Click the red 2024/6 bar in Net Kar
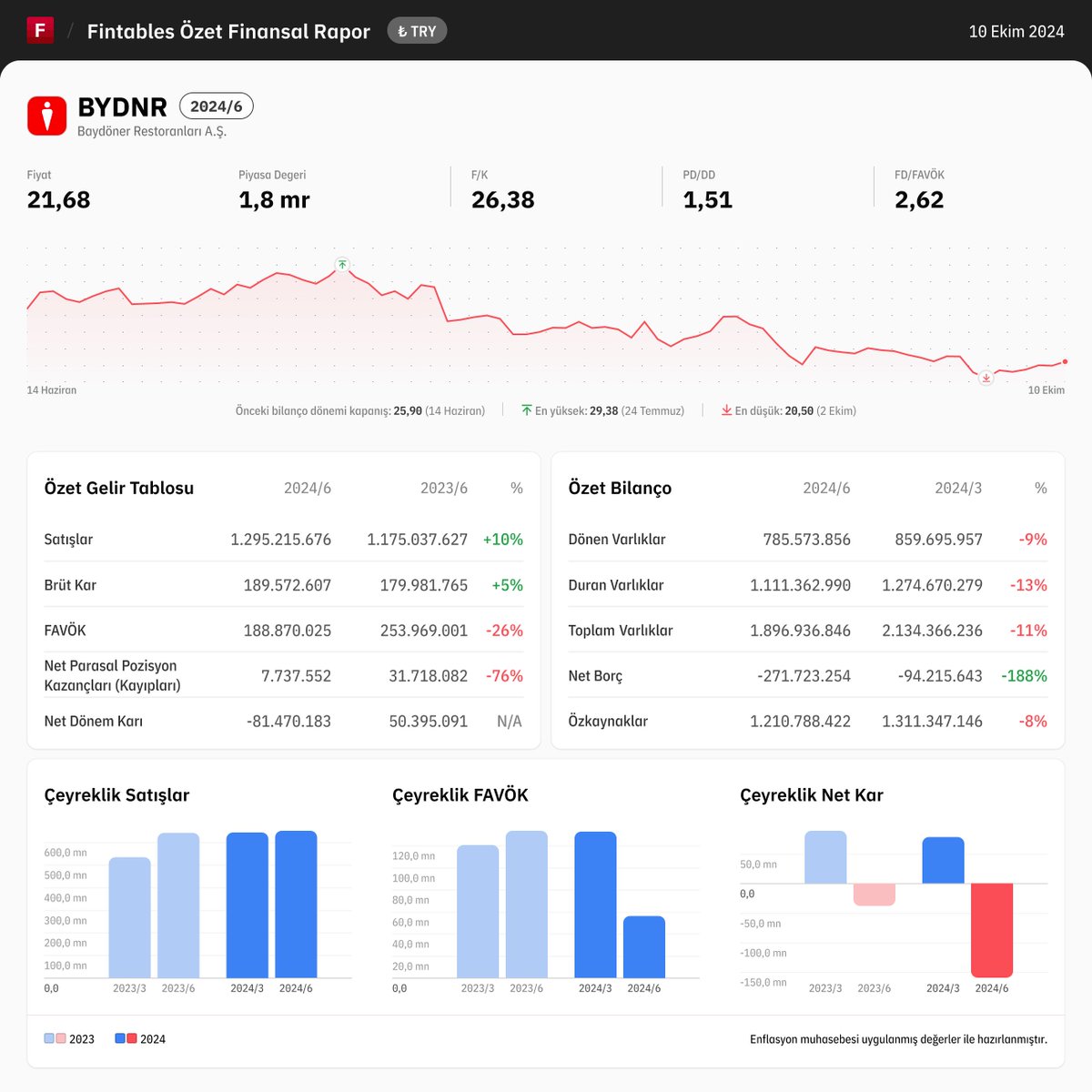Image resolution: width=1092 pixels, height=1092 pixels. pos(992,930)
